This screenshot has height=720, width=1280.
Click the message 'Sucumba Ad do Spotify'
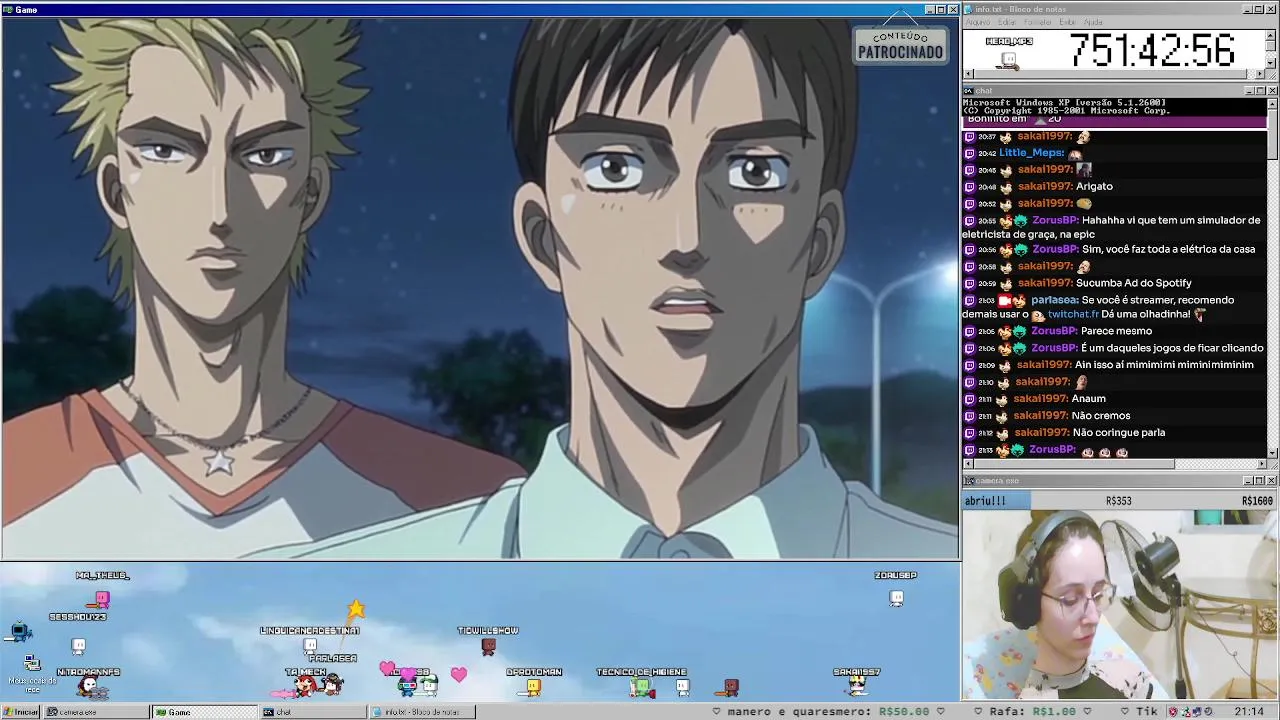pyautogui.click(x=1134, y=283)
